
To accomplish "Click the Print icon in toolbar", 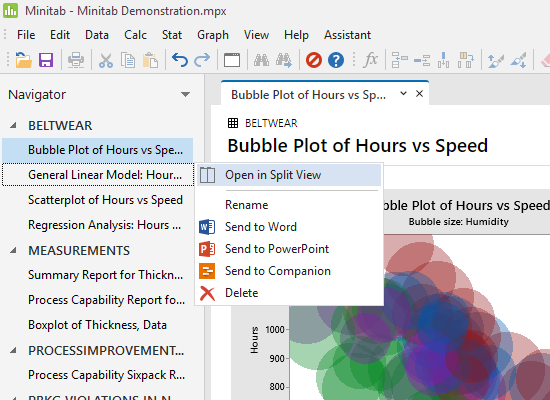I will pyautogui.click(x=76, y=60).
